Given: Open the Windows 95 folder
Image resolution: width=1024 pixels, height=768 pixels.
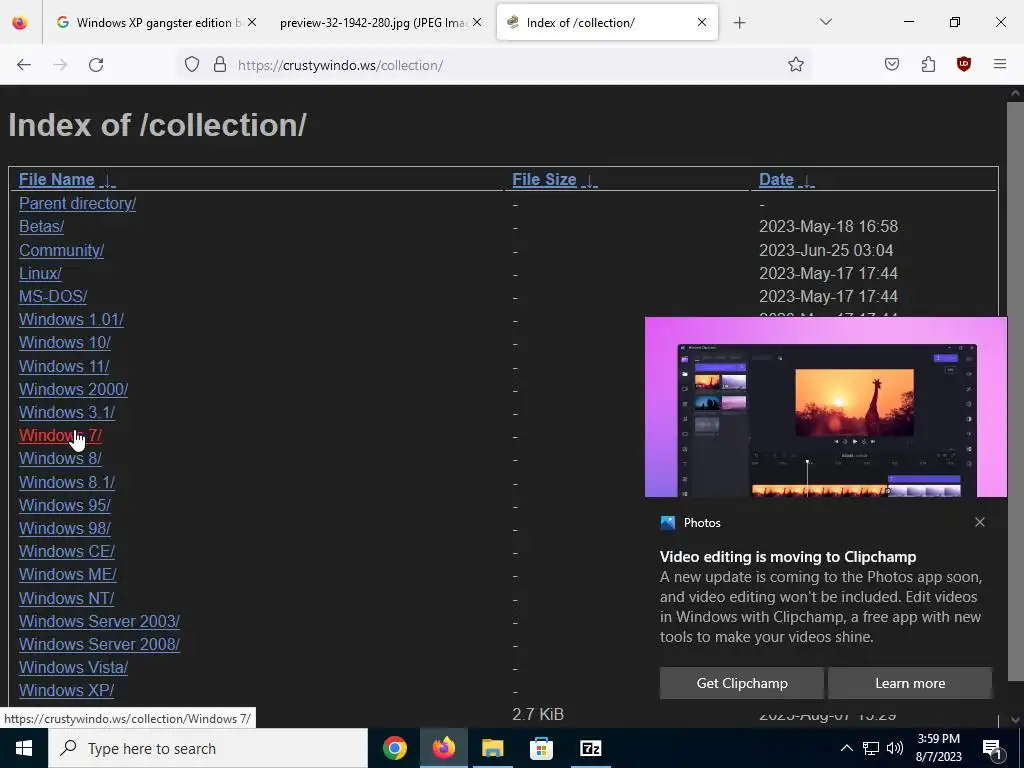Looking at the screenshot, I should (65, 505).
